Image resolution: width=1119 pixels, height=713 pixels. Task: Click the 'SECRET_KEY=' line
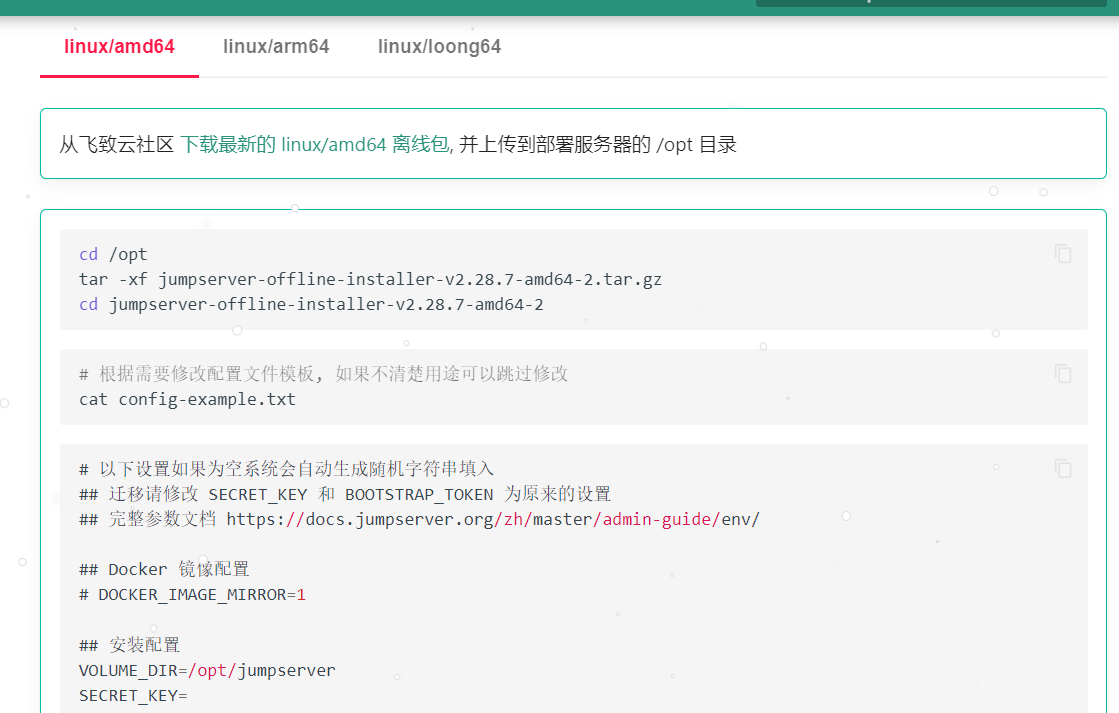coord(133,696)
